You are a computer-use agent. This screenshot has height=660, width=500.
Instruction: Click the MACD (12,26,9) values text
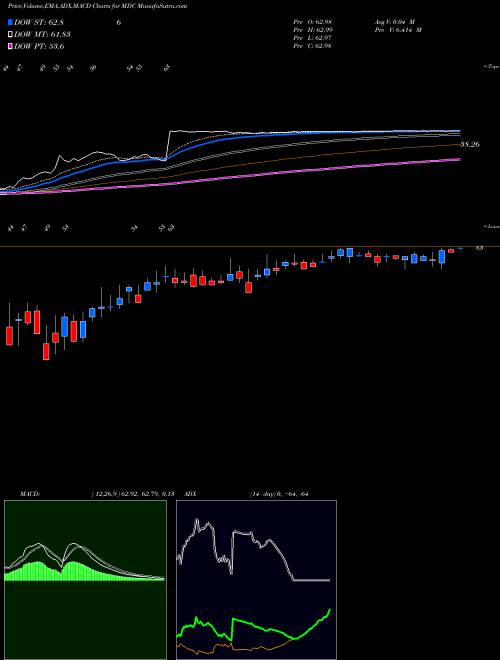coord(132,494)
